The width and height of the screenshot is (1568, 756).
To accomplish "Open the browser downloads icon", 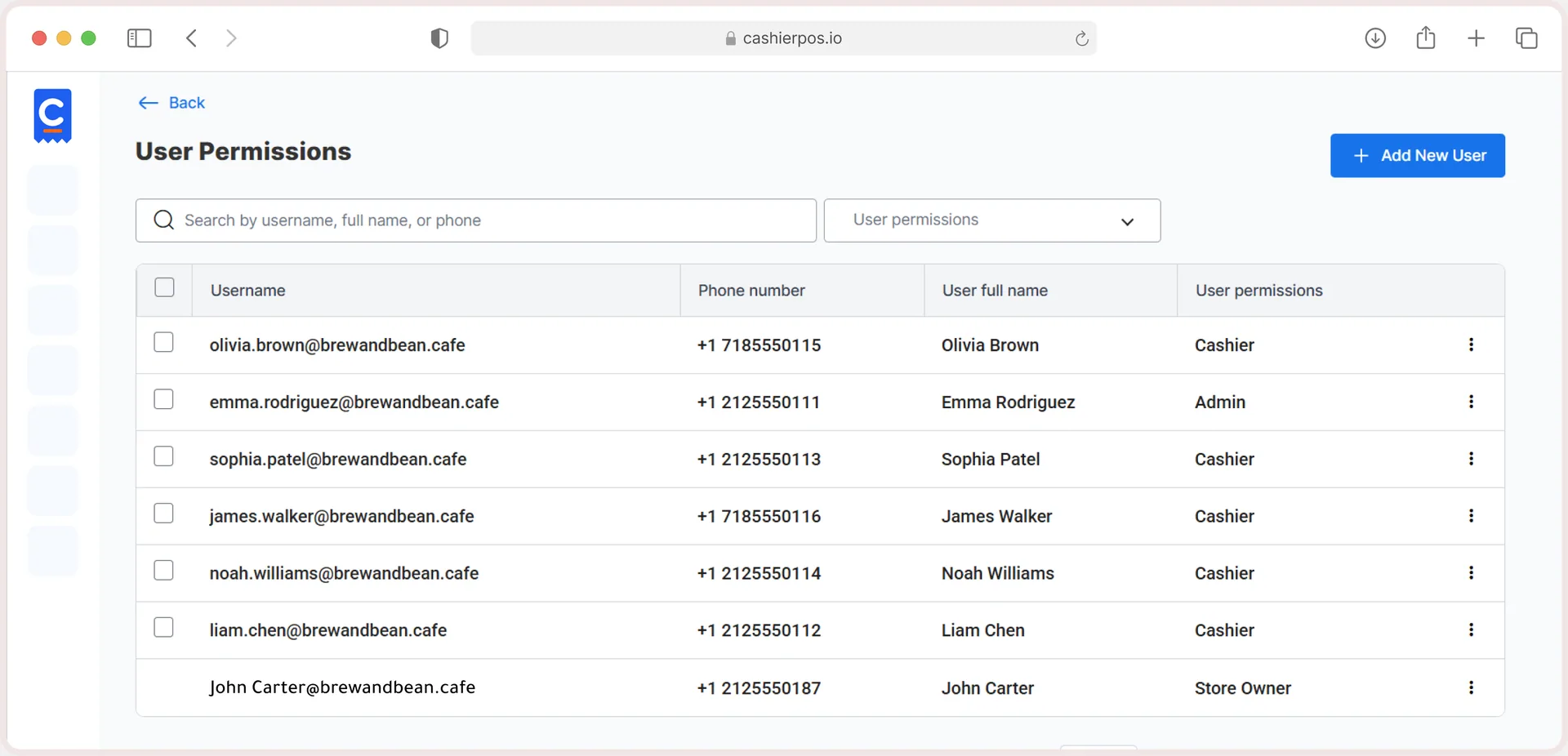I will pyautogui.click(x=1375, y=38).
